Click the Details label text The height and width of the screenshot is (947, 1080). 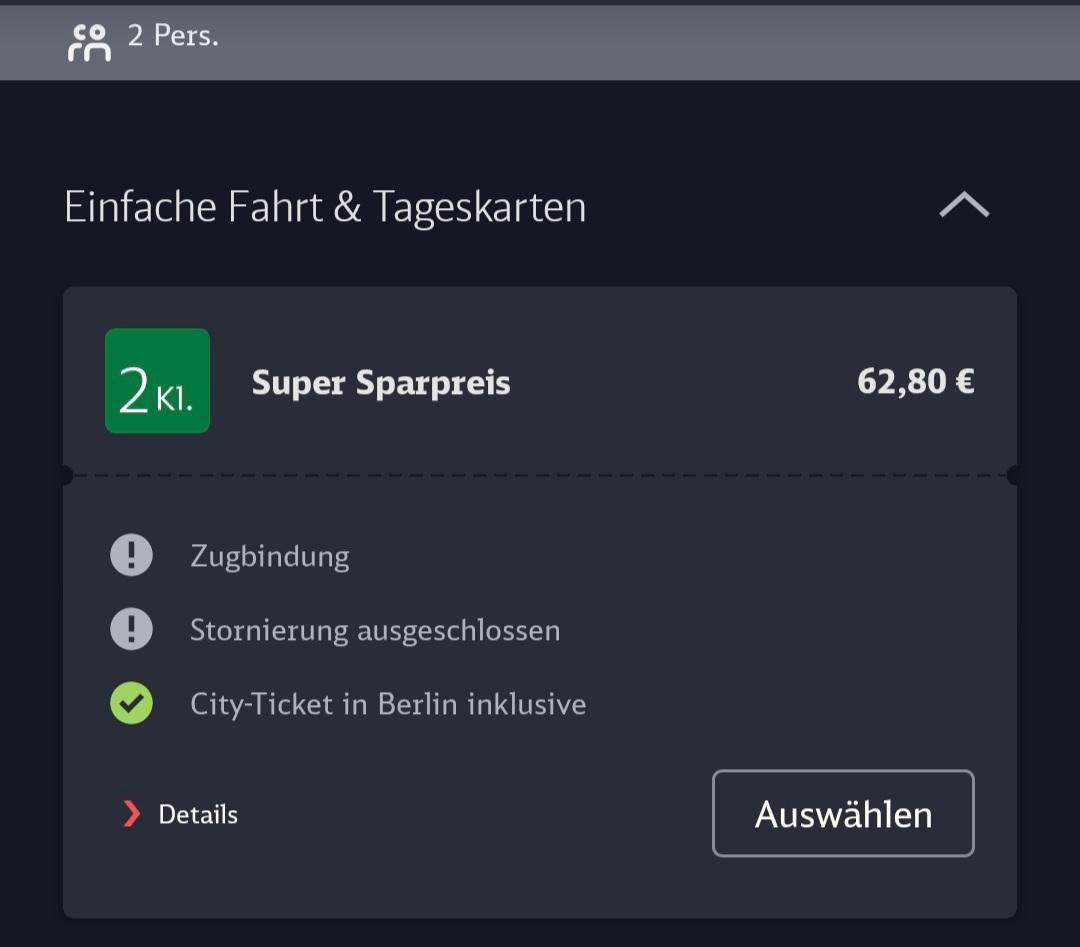pos(198,815)
